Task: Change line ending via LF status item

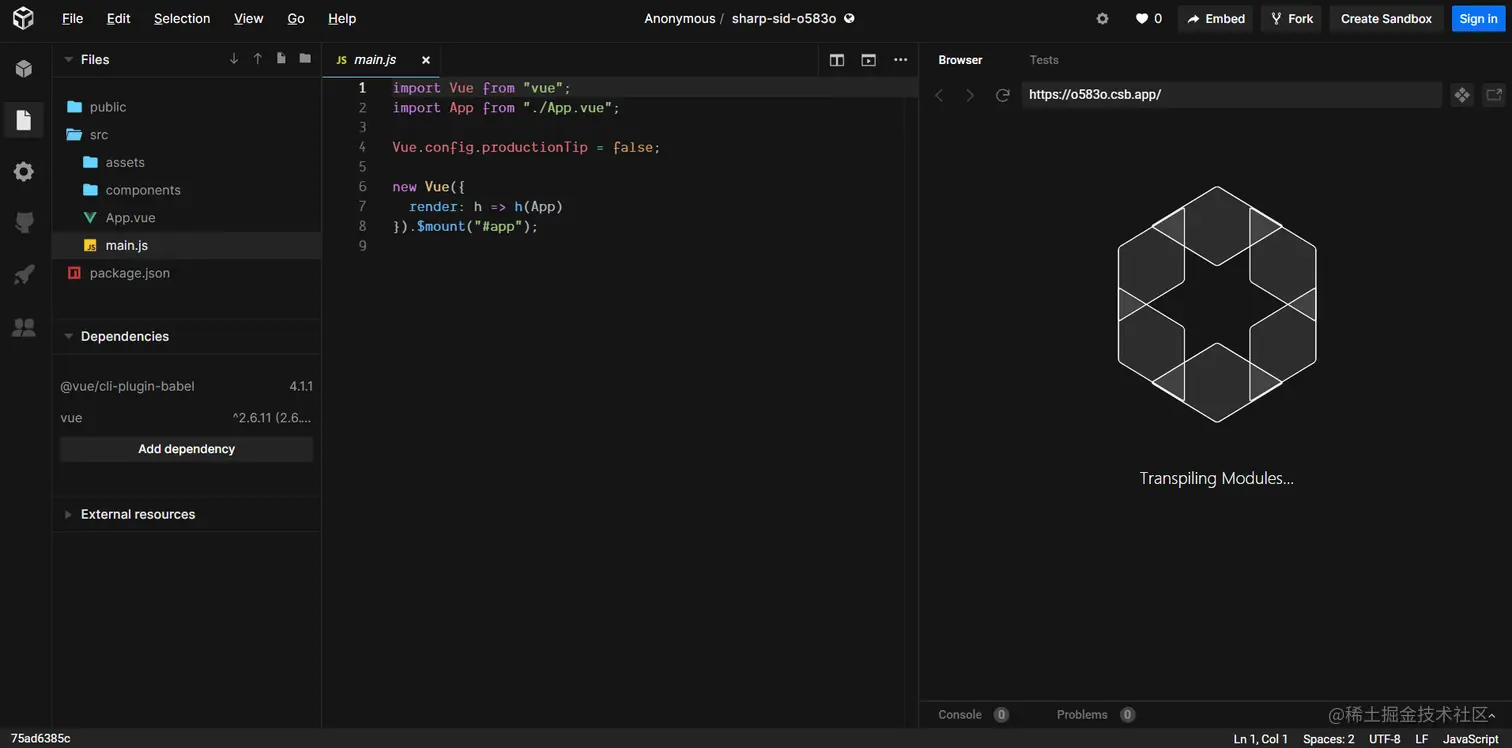Action: coord(1421,739)
